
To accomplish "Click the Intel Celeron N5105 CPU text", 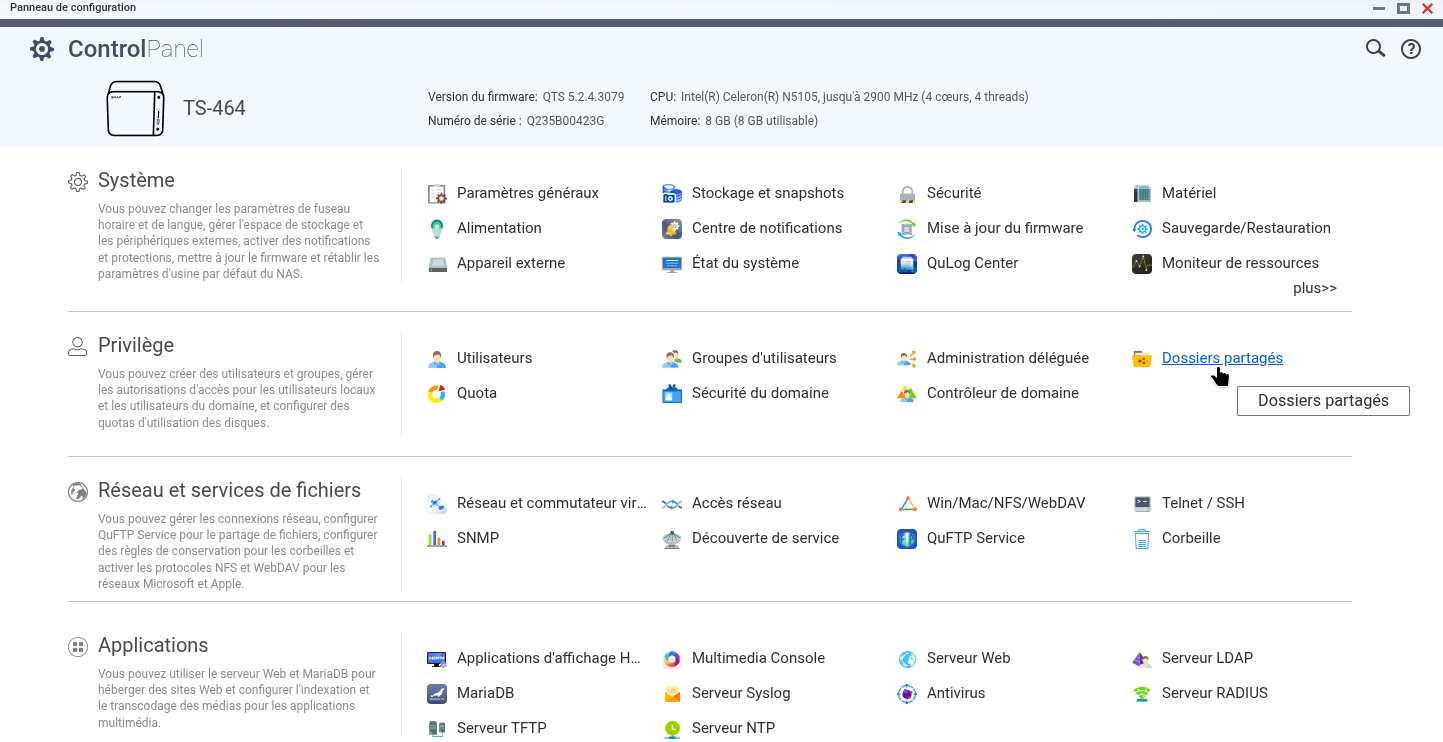I will pyautogui.click(x=854, y=97).
